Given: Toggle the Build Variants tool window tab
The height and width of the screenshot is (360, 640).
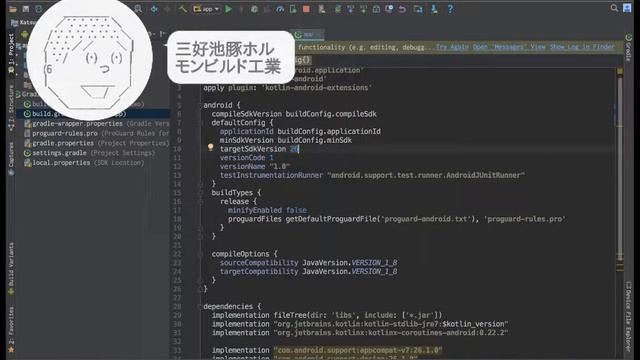Looking at the screenshot, I should tap(11, 268).
